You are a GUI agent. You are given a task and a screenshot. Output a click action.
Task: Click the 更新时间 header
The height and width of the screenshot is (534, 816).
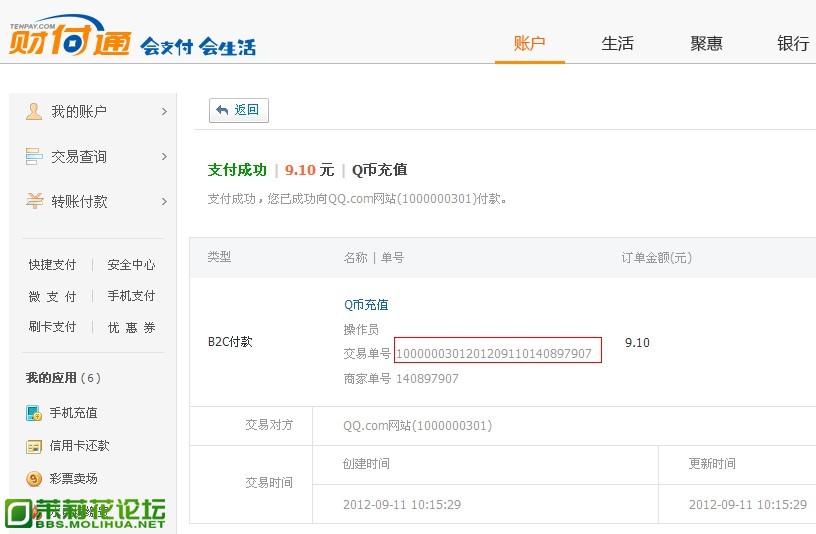pos(712,463)
